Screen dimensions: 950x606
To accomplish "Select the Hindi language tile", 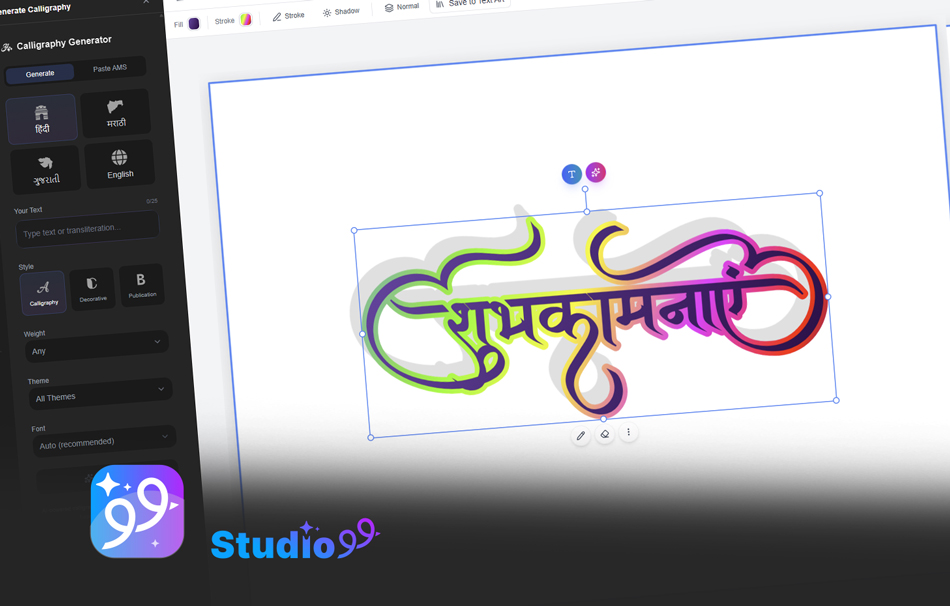I will coord(42,119).
